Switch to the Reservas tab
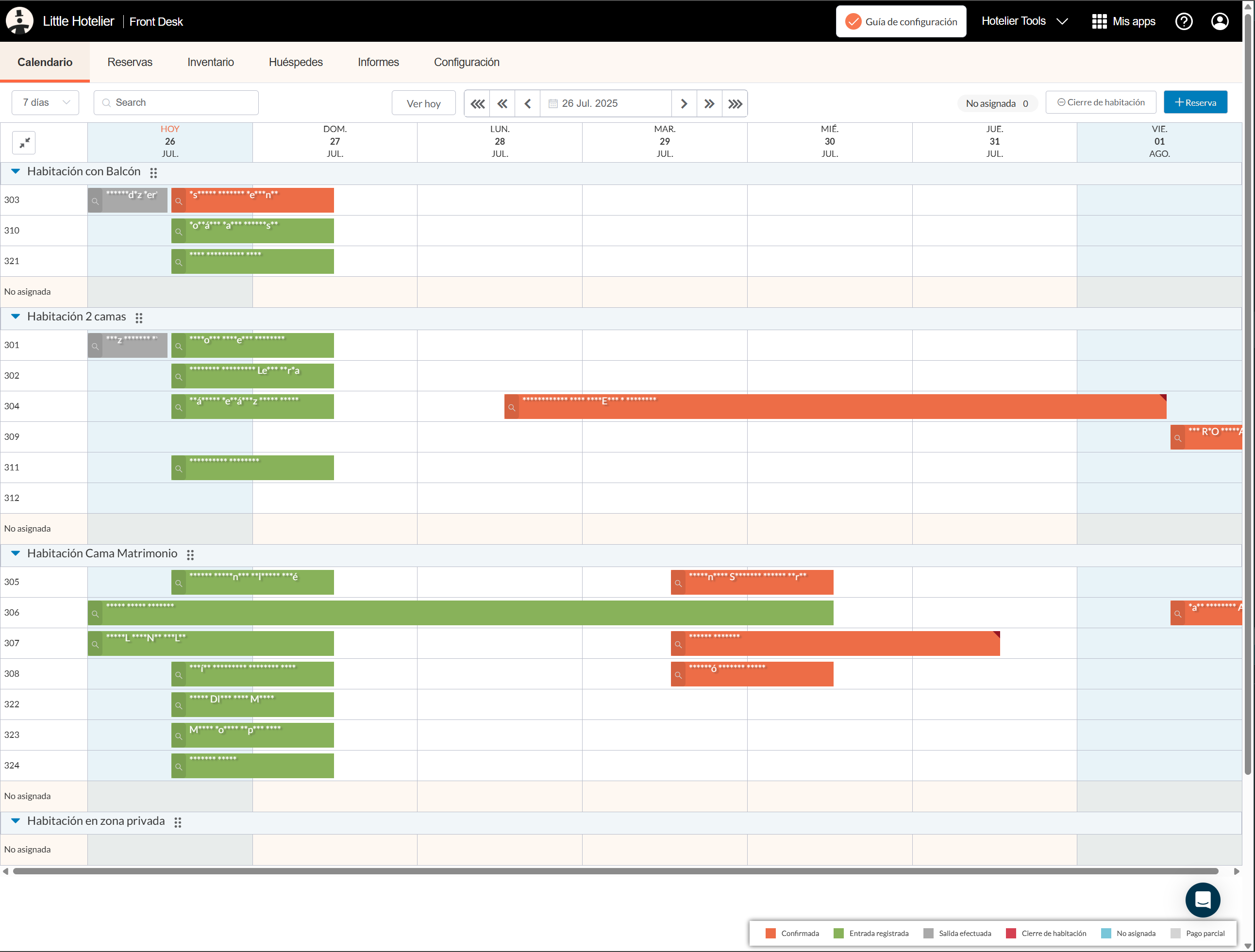The width and height of the screenshot is (1255, 952). coord(130,63)
